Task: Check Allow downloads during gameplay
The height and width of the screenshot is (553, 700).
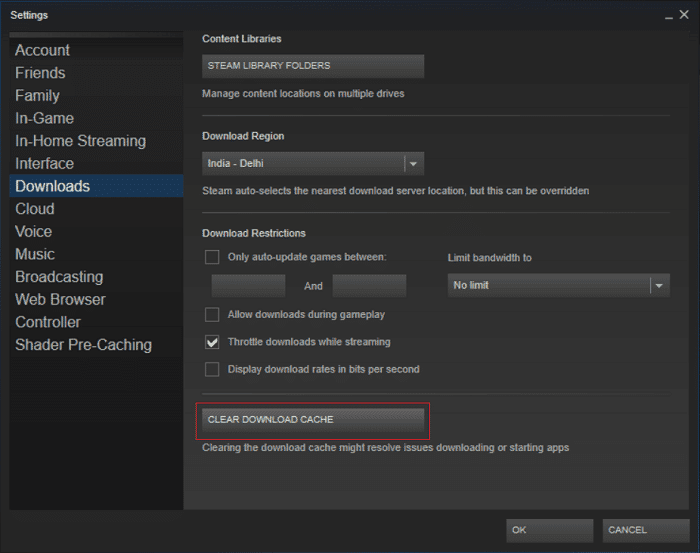Action: pos(212,314)
